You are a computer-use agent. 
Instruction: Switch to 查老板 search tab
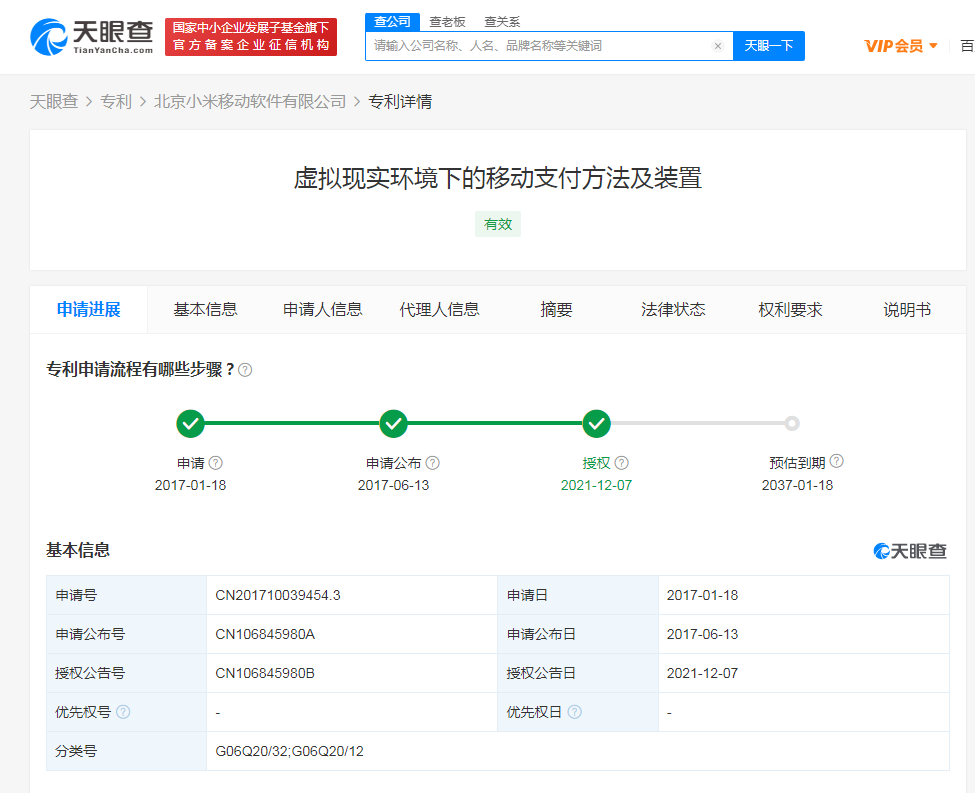pyautogui.click(x=447, y=21)
